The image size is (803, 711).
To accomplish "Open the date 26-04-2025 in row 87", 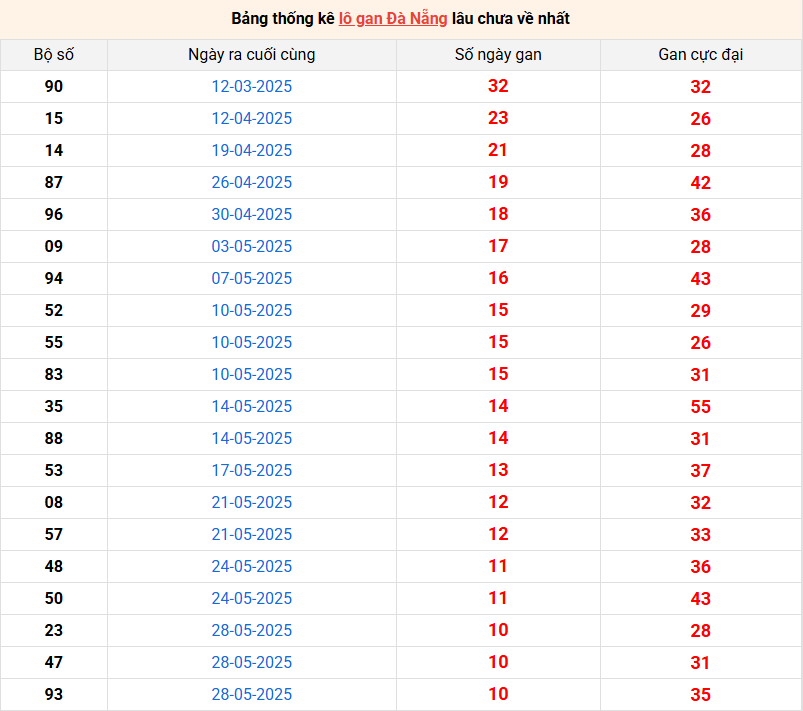I will point(251,183).
